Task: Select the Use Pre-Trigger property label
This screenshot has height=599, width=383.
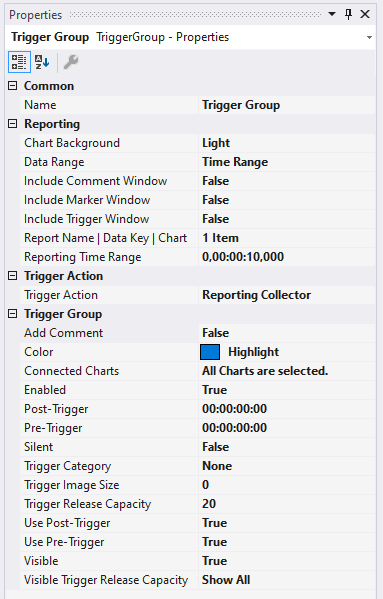Action: [x=64, y=542]
